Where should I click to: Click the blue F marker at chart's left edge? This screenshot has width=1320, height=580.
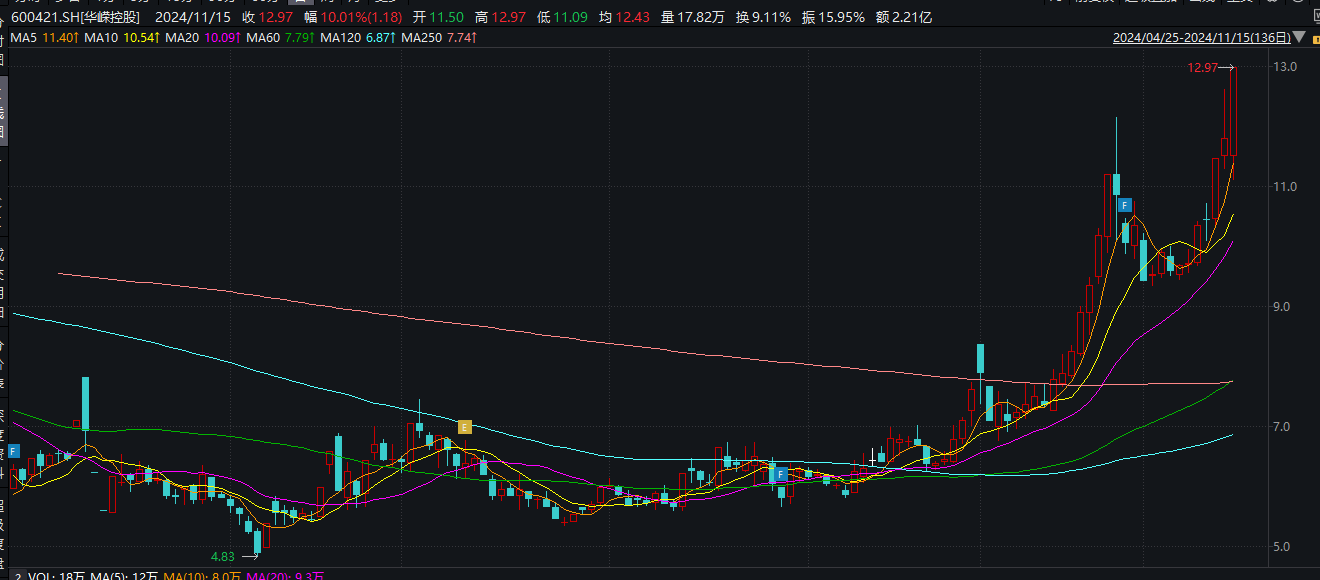tap(14, 451)
